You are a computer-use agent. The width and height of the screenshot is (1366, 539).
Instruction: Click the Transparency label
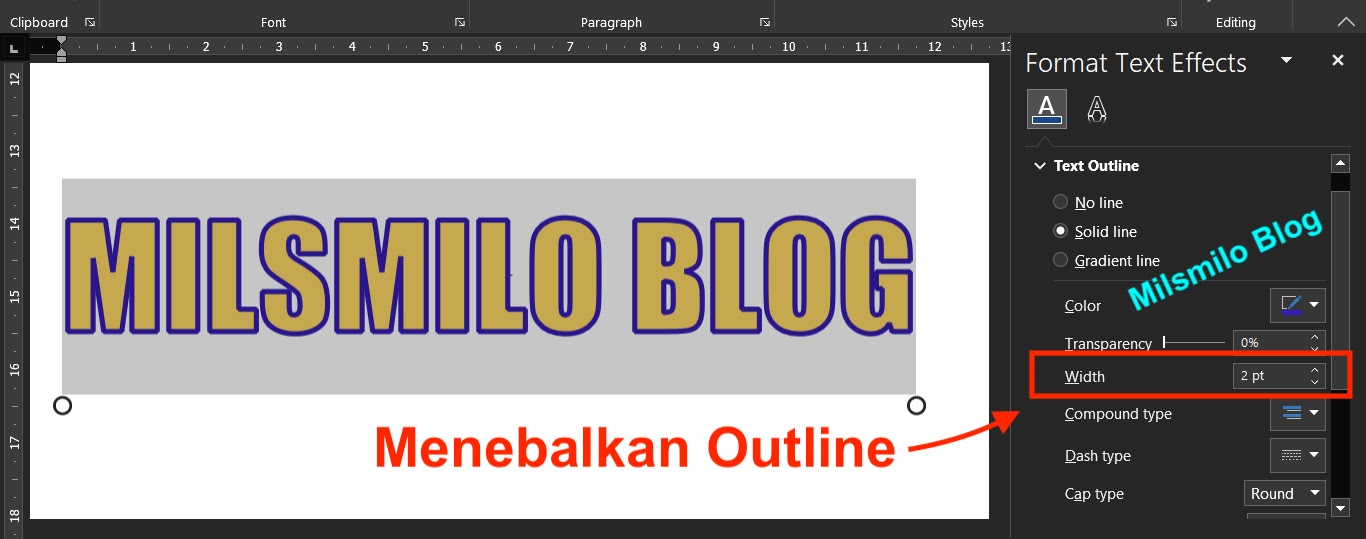1108,343
